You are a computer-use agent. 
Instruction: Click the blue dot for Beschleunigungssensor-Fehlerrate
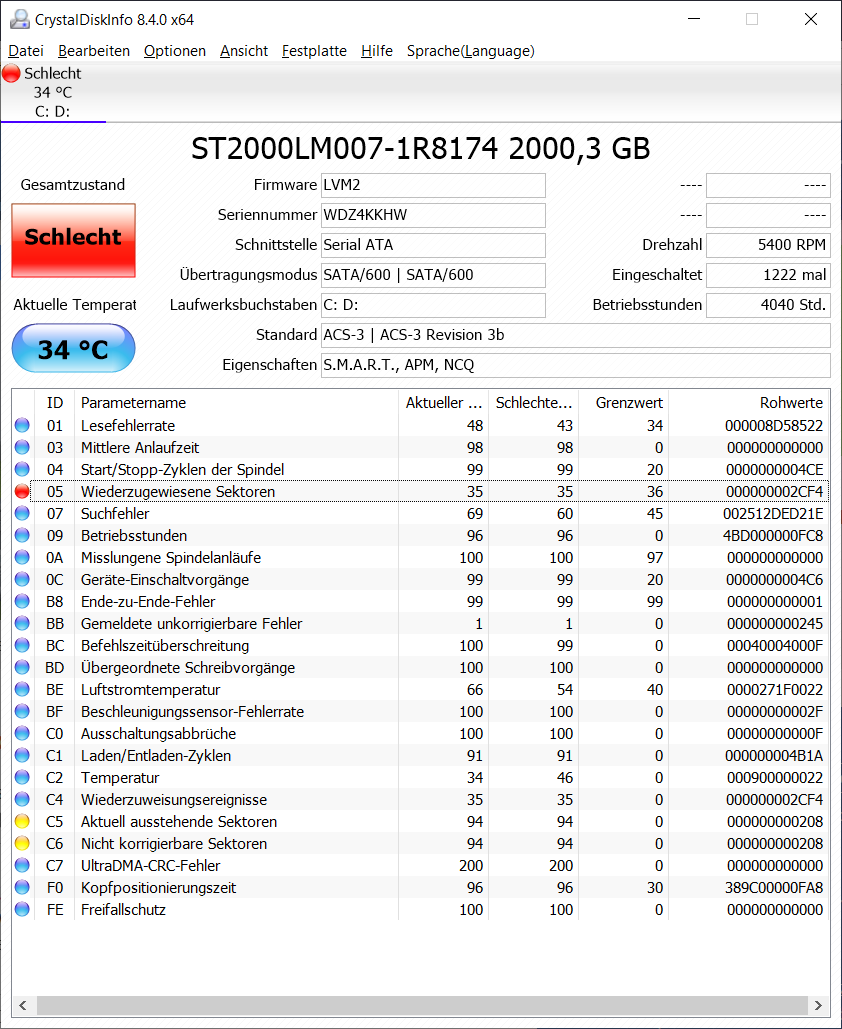click(x=22, y=711)
